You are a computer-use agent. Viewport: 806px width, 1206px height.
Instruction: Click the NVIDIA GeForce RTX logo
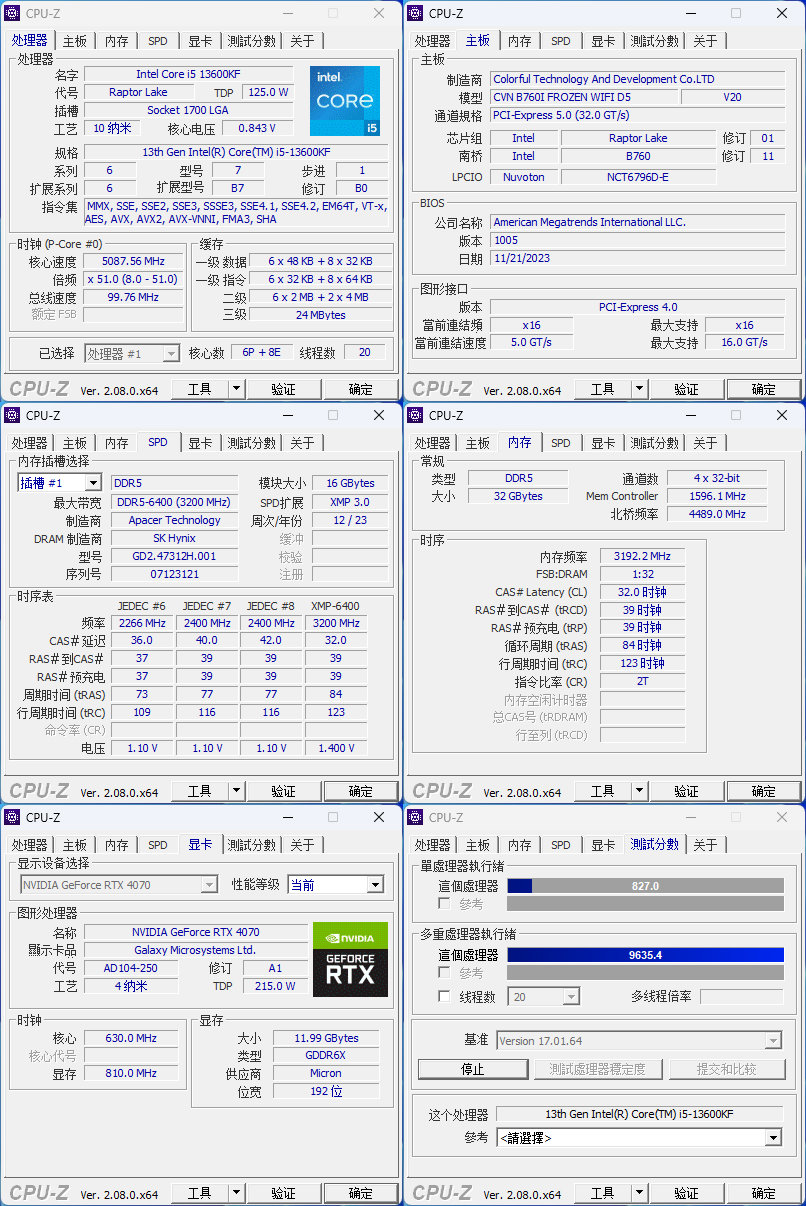pos(350,960)
